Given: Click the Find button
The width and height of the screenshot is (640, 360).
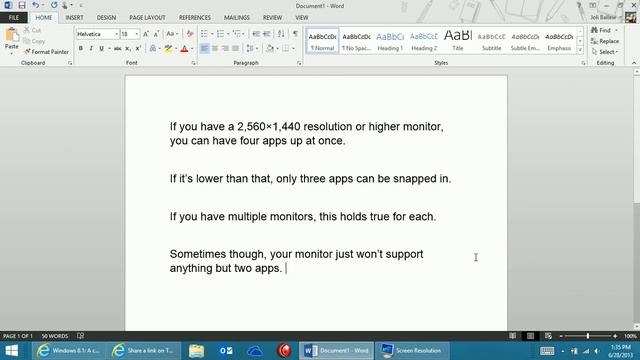Looking at the screenshot, I should pyautogui.click(x=602, y=30).
